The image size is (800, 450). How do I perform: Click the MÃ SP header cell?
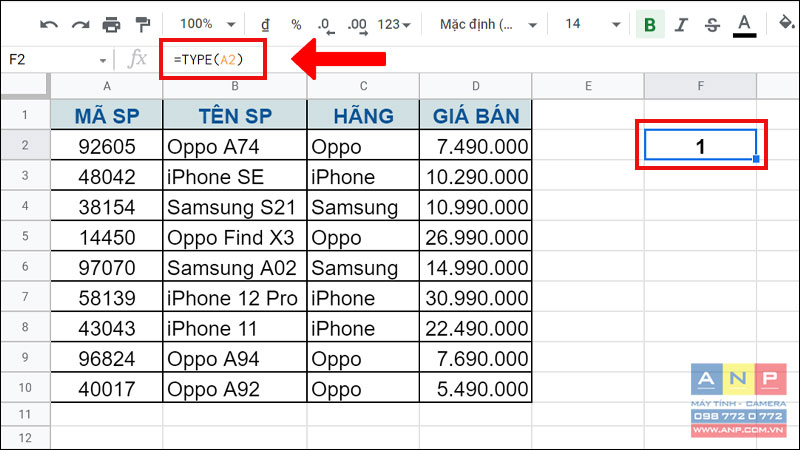point(107,115)
